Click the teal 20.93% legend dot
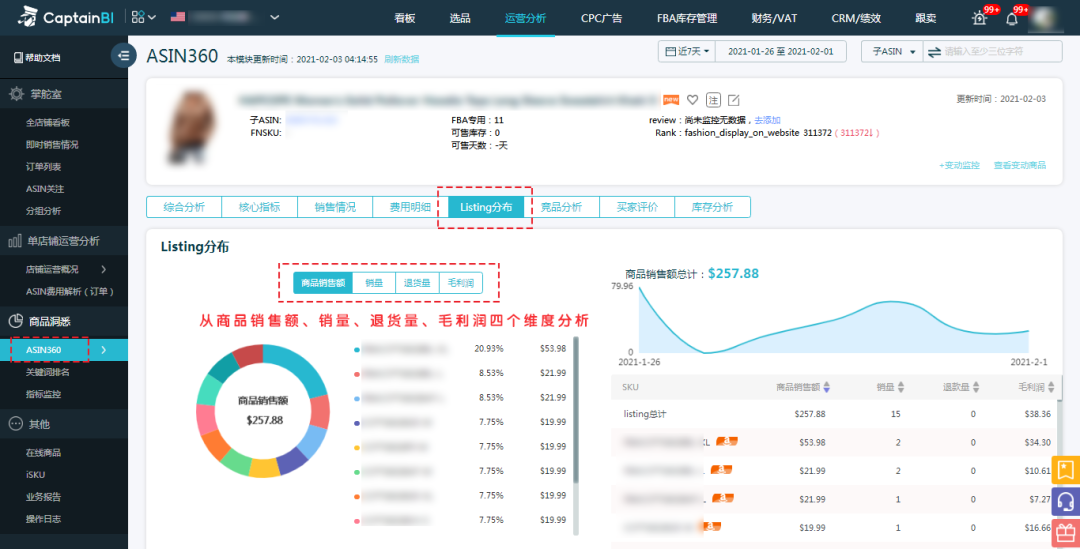Screen dimensions: 1080x549 [357, 350]
